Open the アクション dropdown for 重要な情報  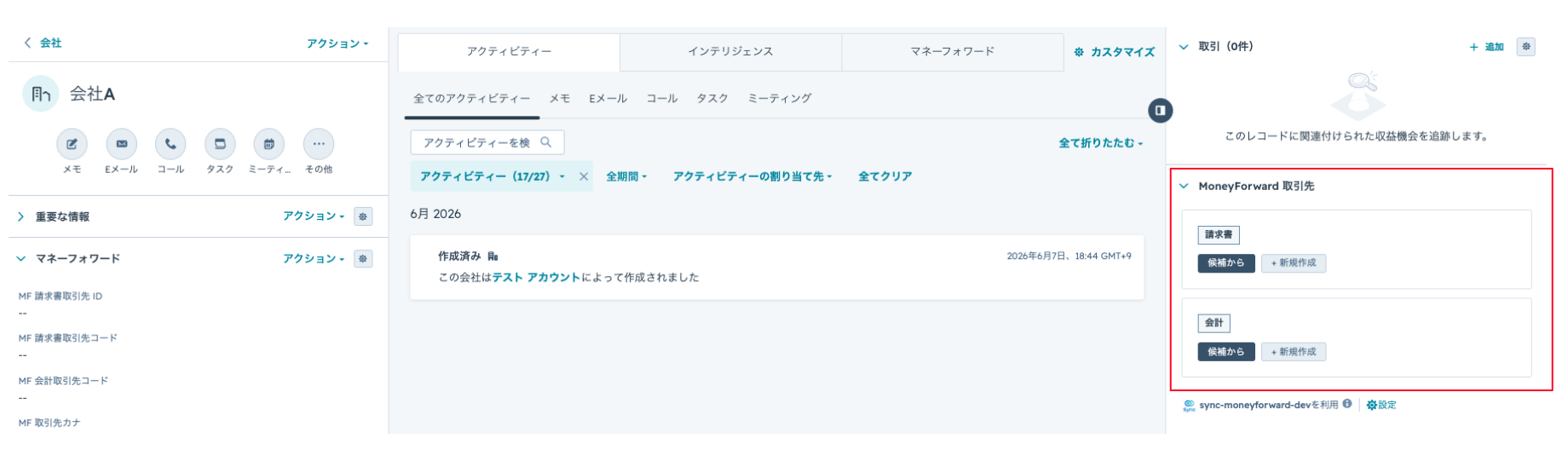(314, 216)
